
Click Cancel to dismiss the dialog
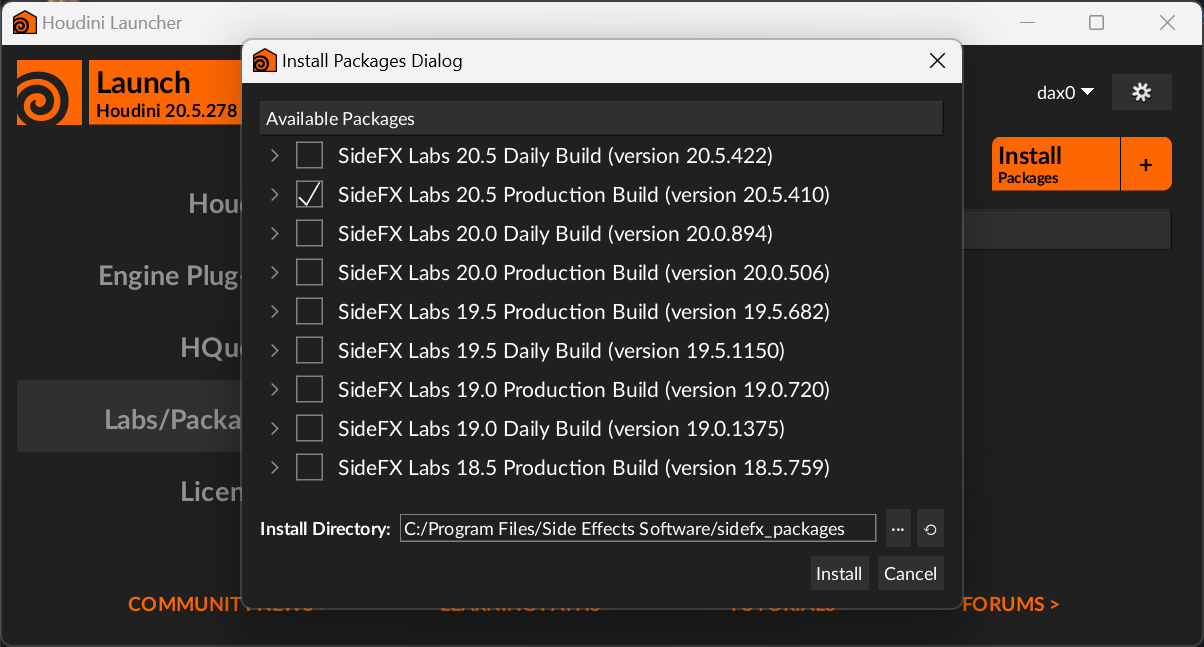click(x=910, y=574)
